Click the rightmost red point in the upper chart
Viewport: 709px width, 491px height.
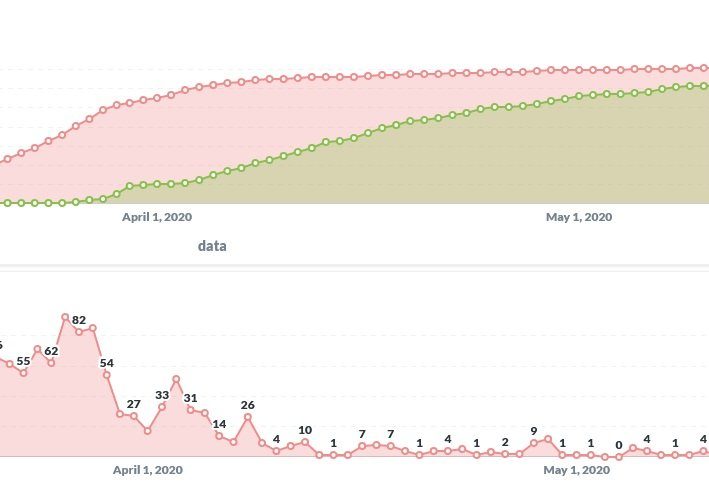point(704,67)
